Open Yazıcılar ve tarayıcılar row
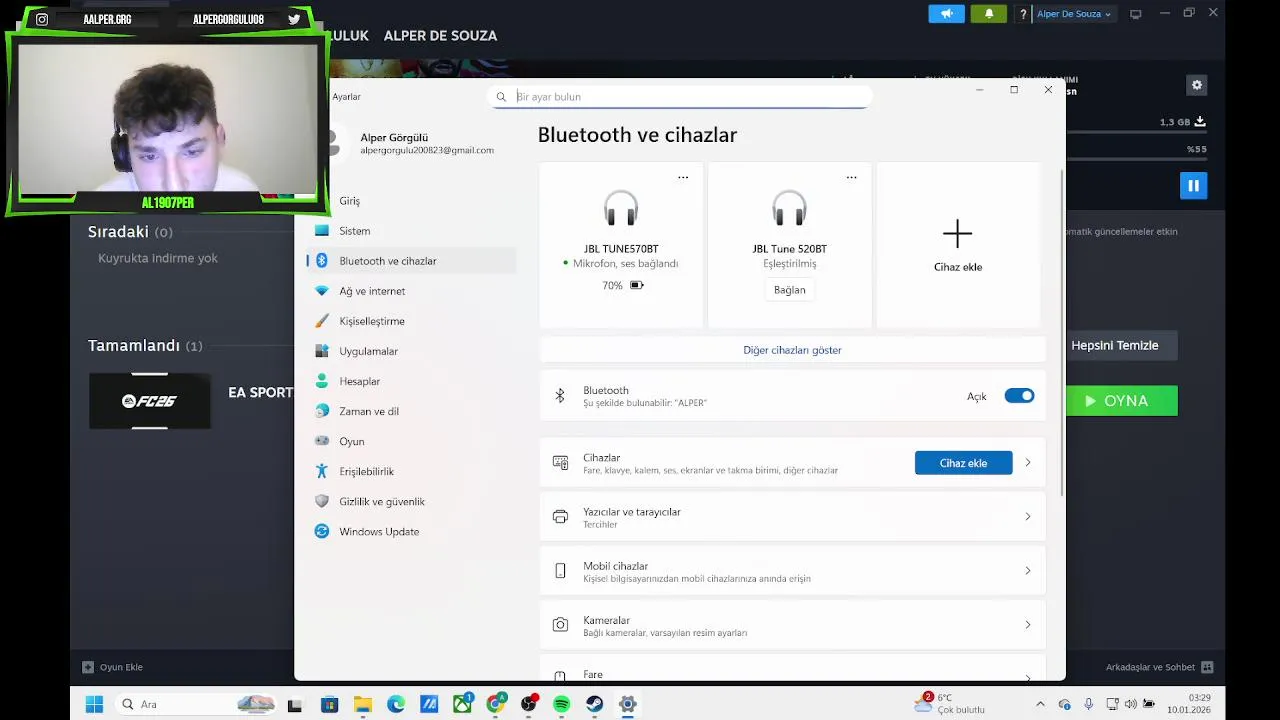Screen dimensions: 1280x720 click(x=792, y=517)
